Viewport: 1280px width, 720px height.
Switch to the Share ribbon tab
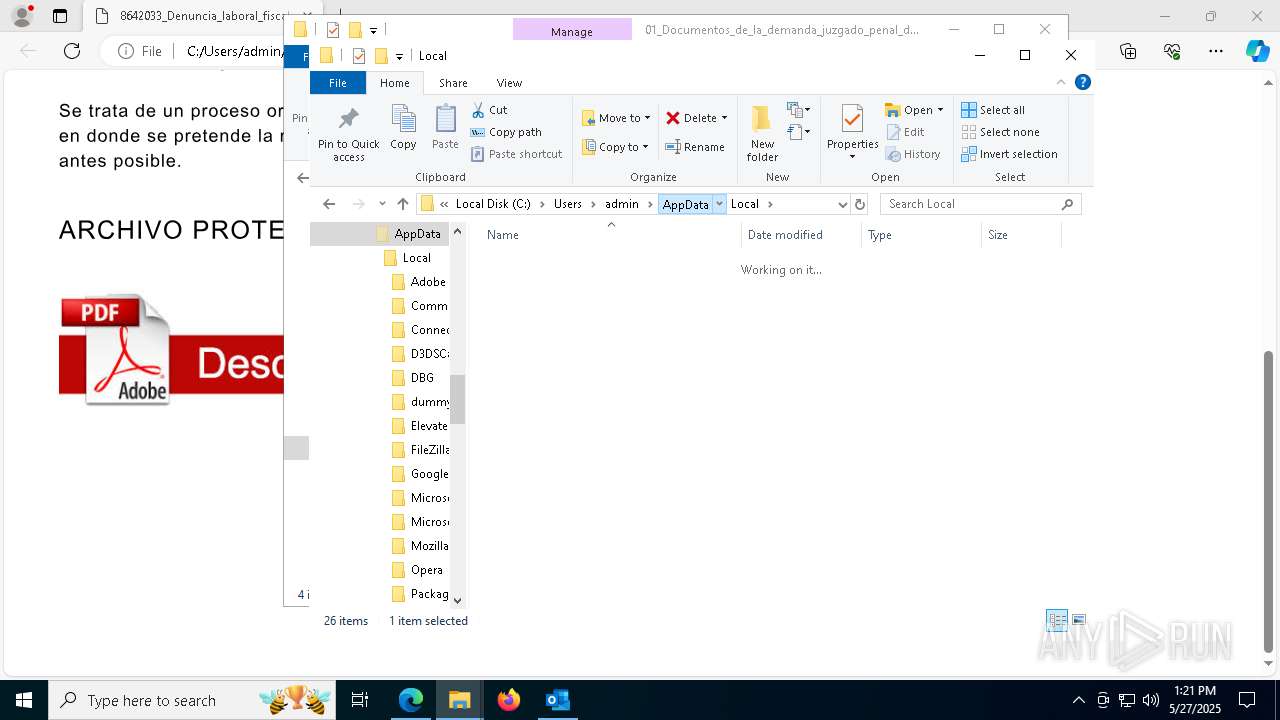[453, 83]
